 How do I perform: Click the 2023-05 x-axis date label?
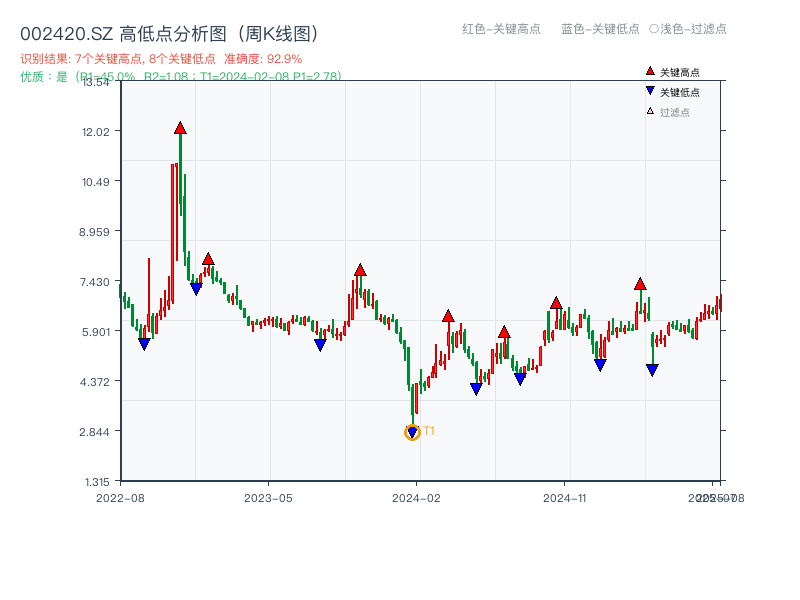click(x=268, y=497)
